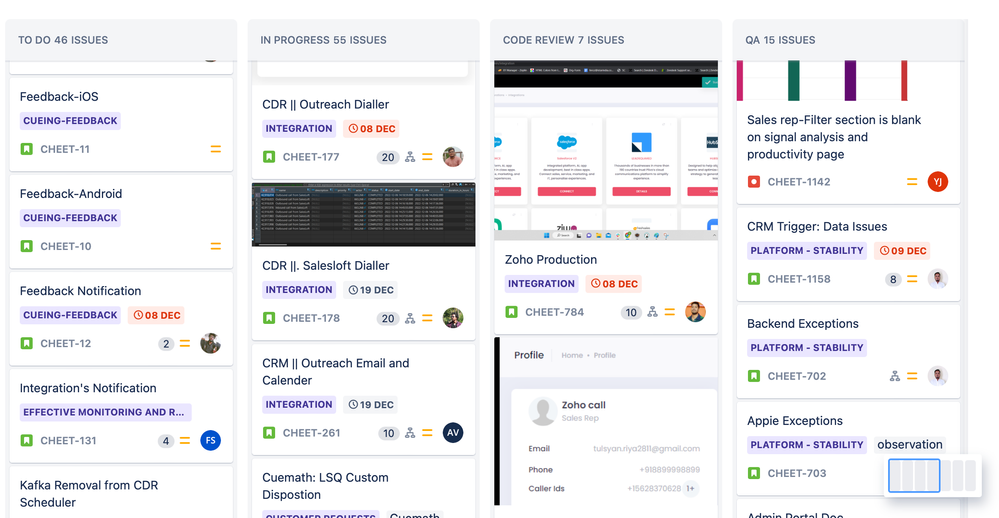Click the story icon beside CHEET-702
The width and height of the screenshot is (999, 518).
[x=754, y=376]
